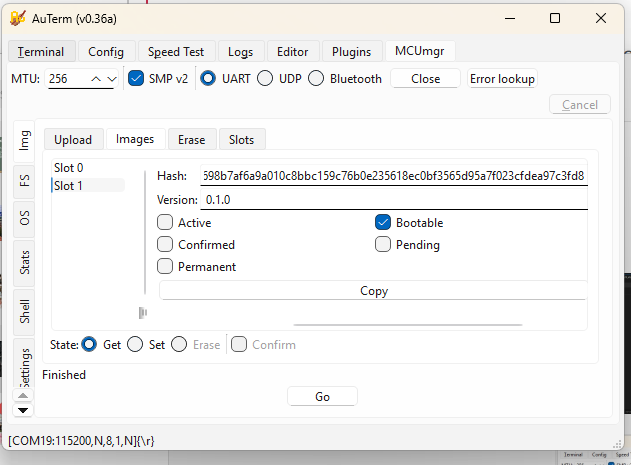This screenshot has width=631, height=465.
Task: Click the AuTerm app icon in title bar
Action: coord(18,18)
